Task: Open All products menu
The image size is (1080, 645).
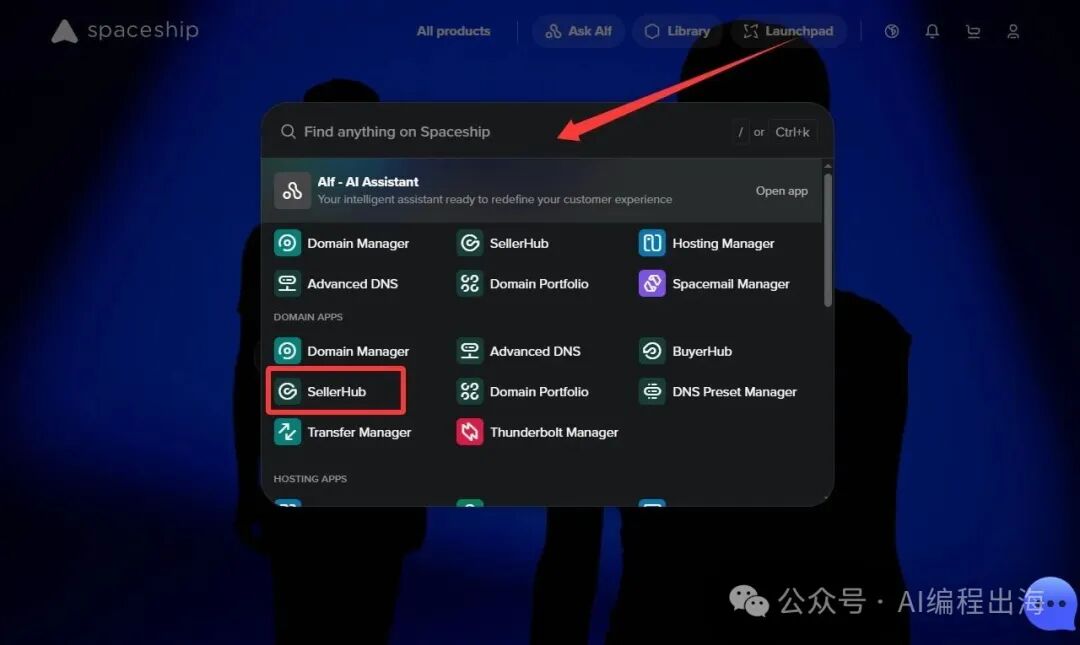Action: coord(453,31)
